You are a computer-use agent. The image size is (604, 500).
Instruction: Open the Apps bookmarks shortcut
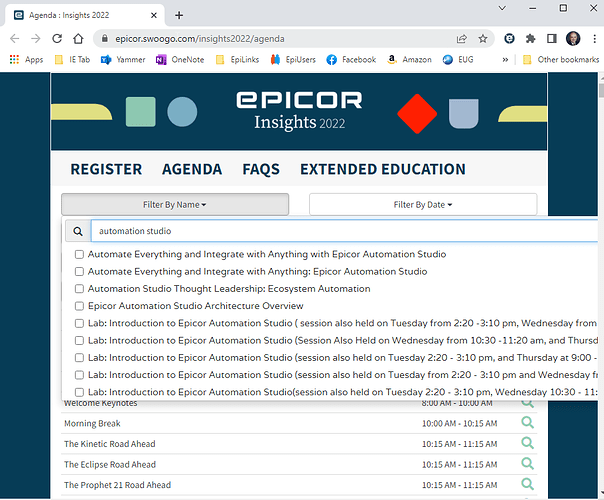click(26, 60)
